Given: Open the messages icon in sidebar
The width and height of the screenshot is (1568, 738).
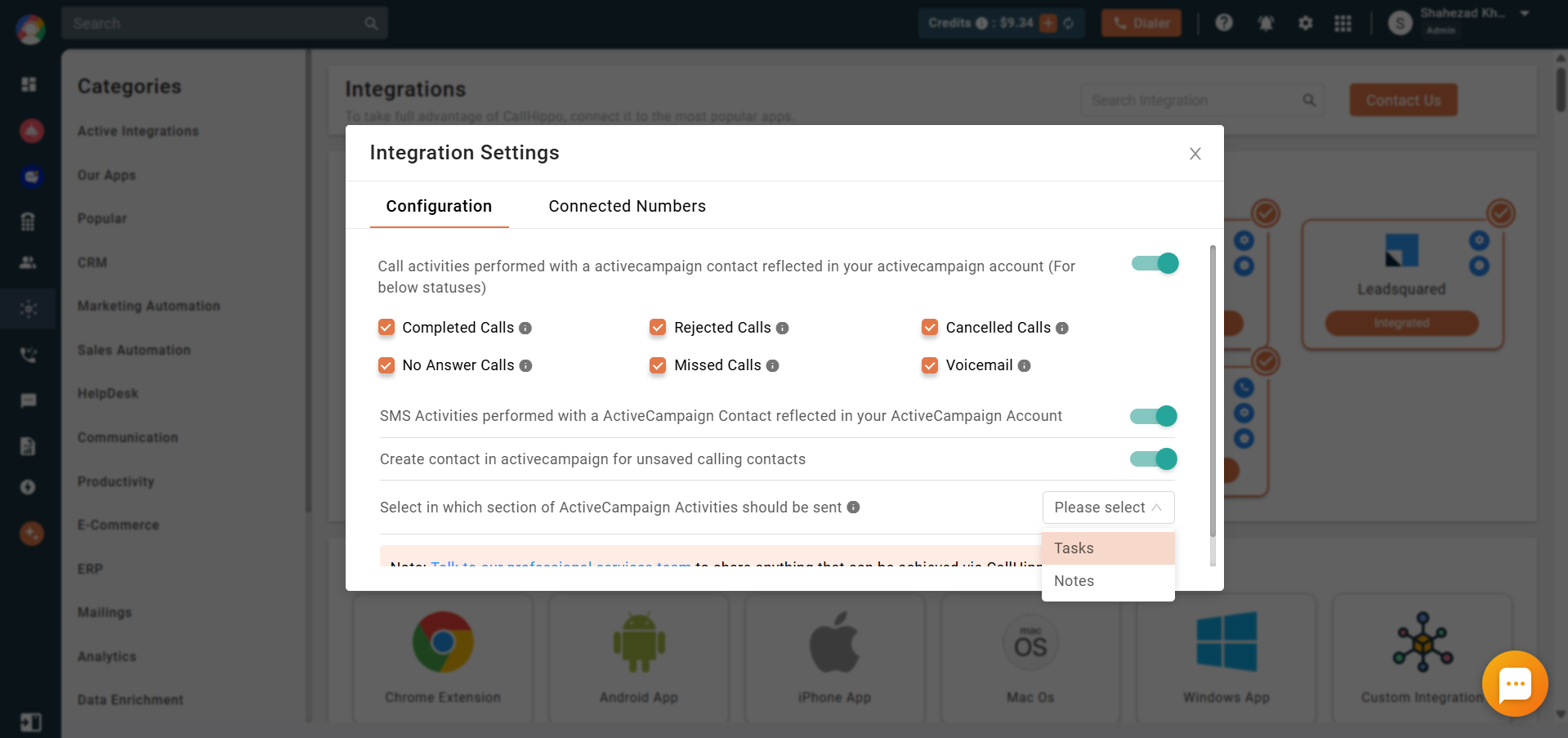Looking at the screenshot, I should coord(29,400).
